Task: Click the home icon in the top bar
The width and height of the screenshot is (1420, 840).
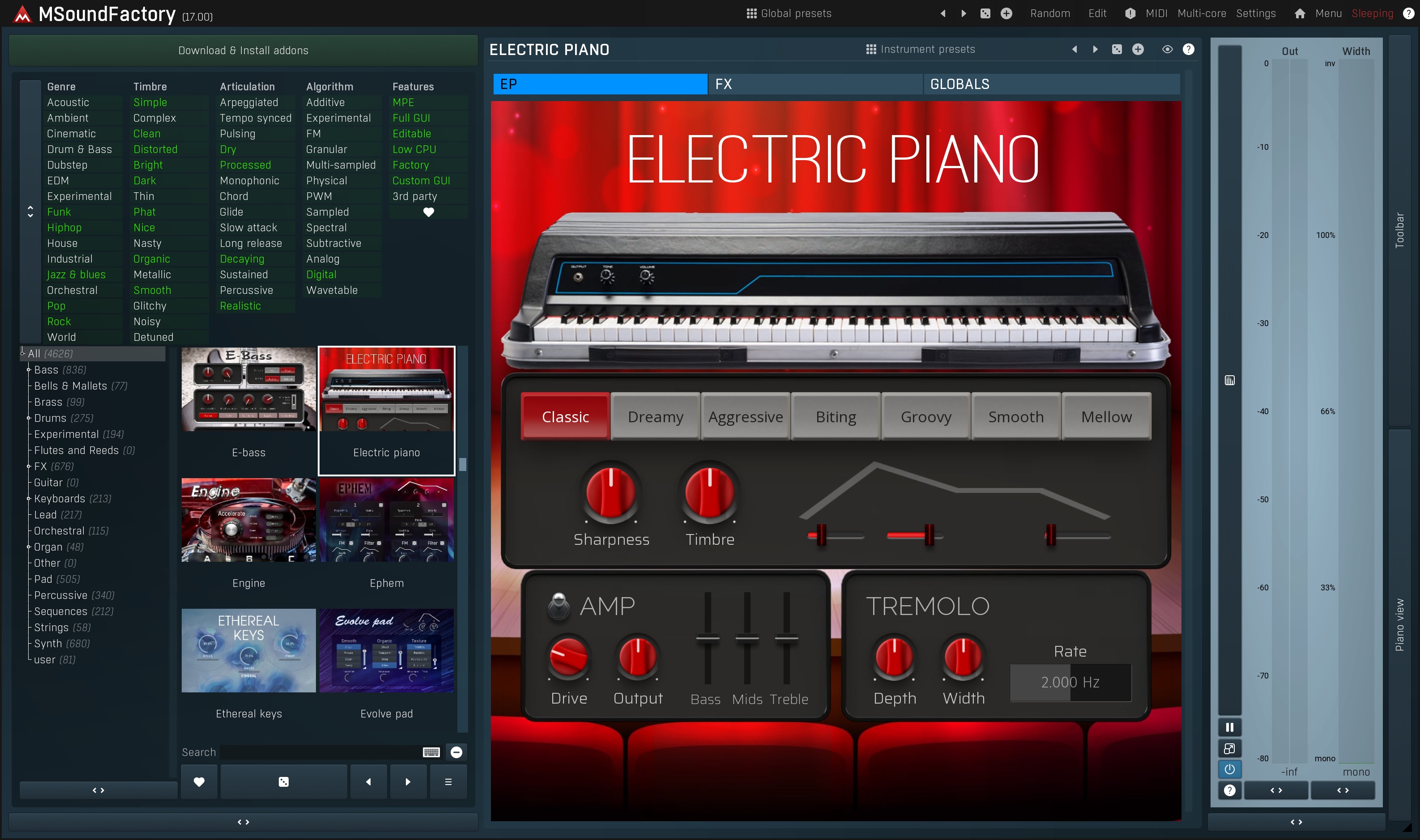Action: (x=1300, y=13)
